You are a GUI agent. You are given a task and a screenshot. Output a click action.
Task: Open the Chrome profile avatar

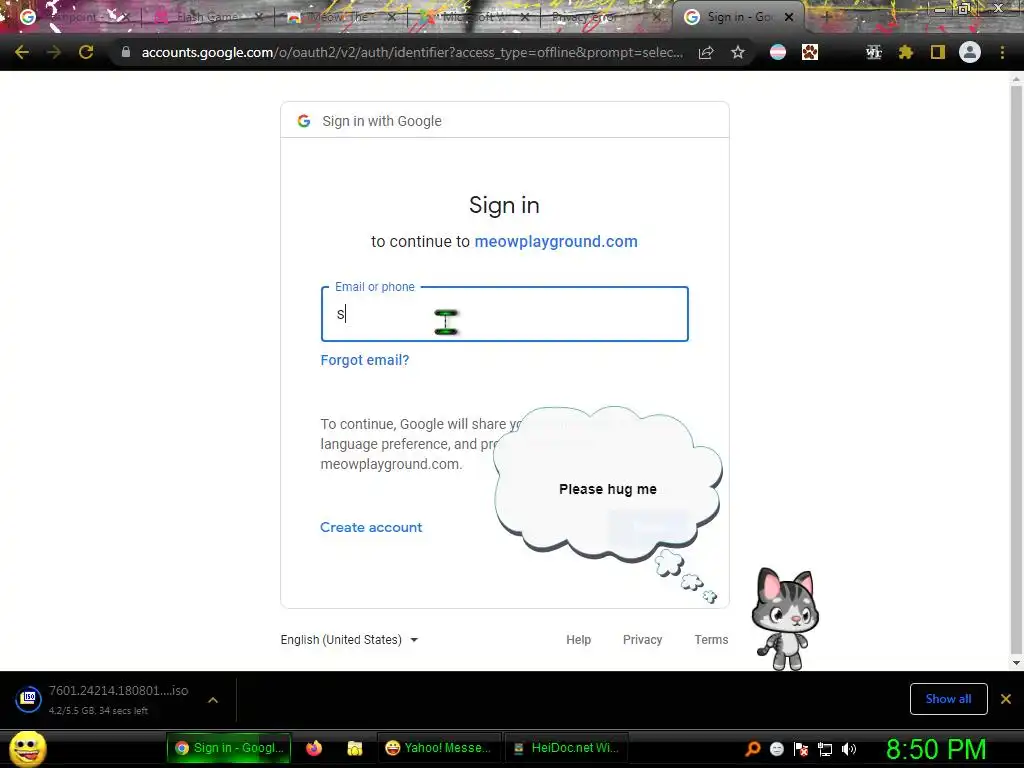click(x=970, y=52)
